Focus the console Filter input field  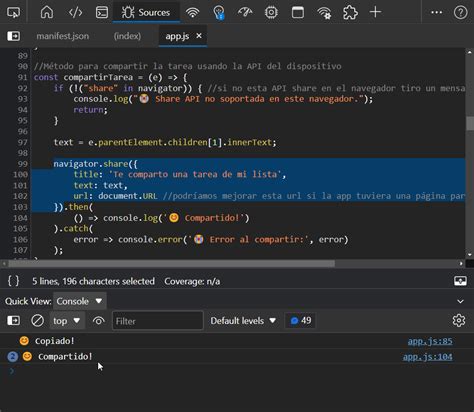pyautogui.click(x=158, y=321)
